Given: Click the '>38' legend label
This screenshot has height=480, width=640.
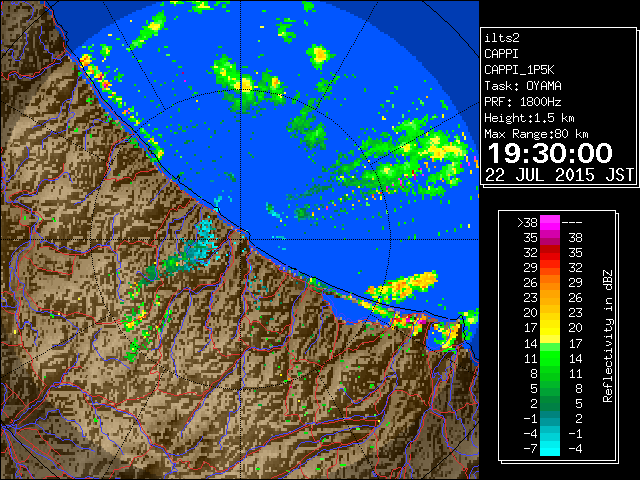Looking at the screenshot, I should coord(527,223).
